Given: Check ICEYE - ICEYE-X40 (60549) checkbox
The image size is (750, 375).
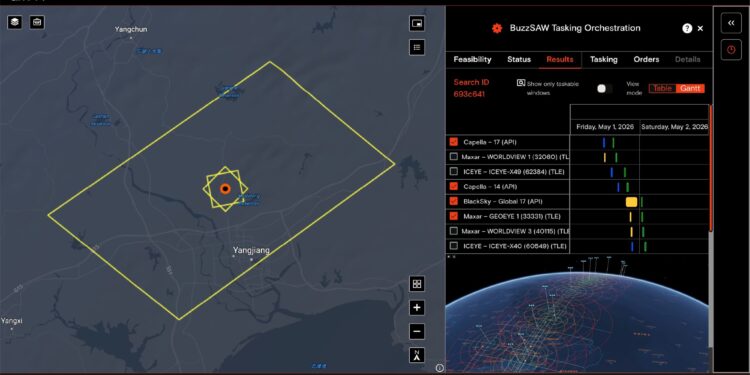Looking at the screenshot, I should (454, 246).
